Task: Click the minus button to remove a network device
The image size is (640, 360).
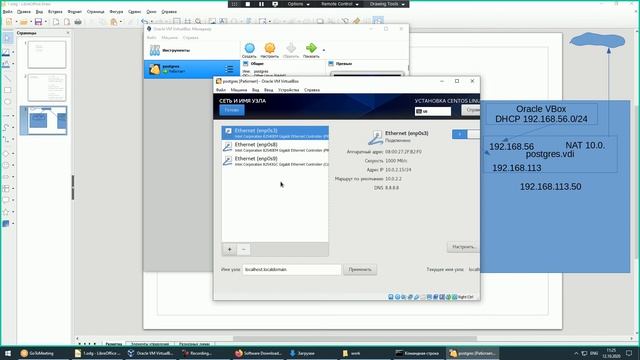Action: point(244,249)
